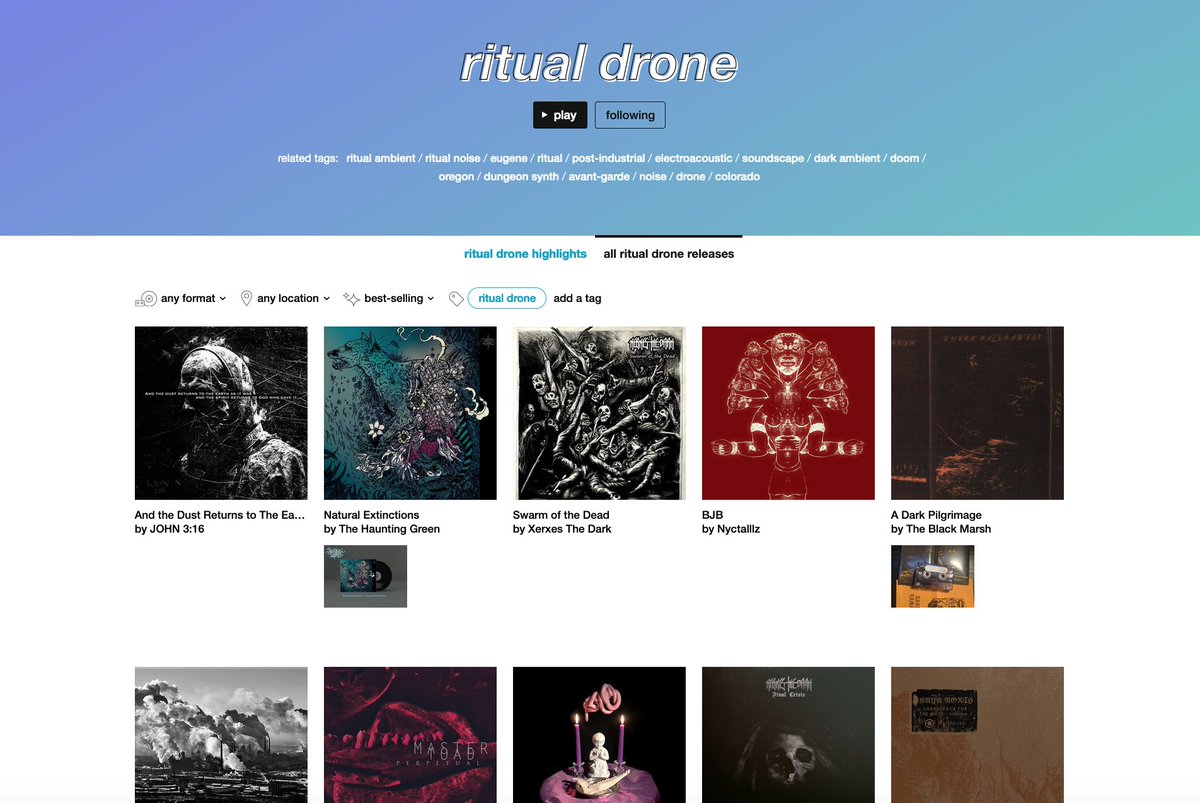Click 'by The Black Marsh' artist text
The width and height of the screenshot is (1200, 803).
tap(941, 529)
